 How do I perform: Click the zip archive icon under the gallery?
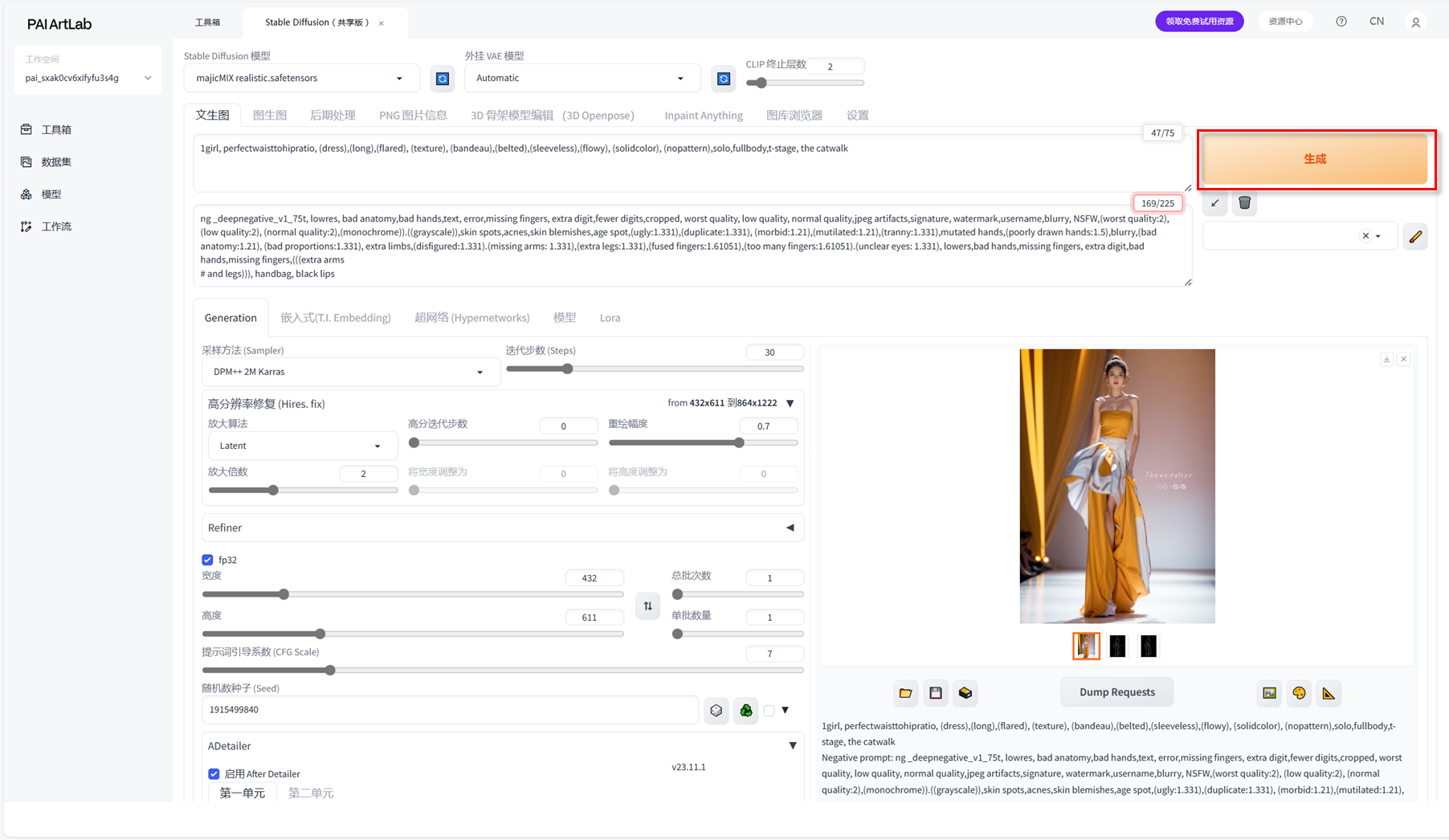[965, 693]
